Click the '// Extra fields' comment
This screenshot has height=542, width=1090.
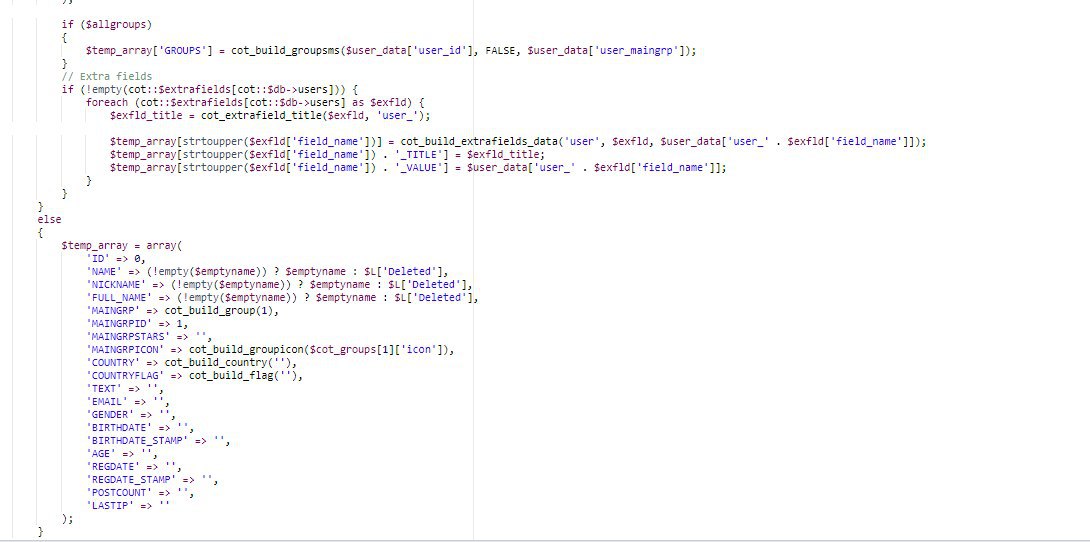click(106, 76)
